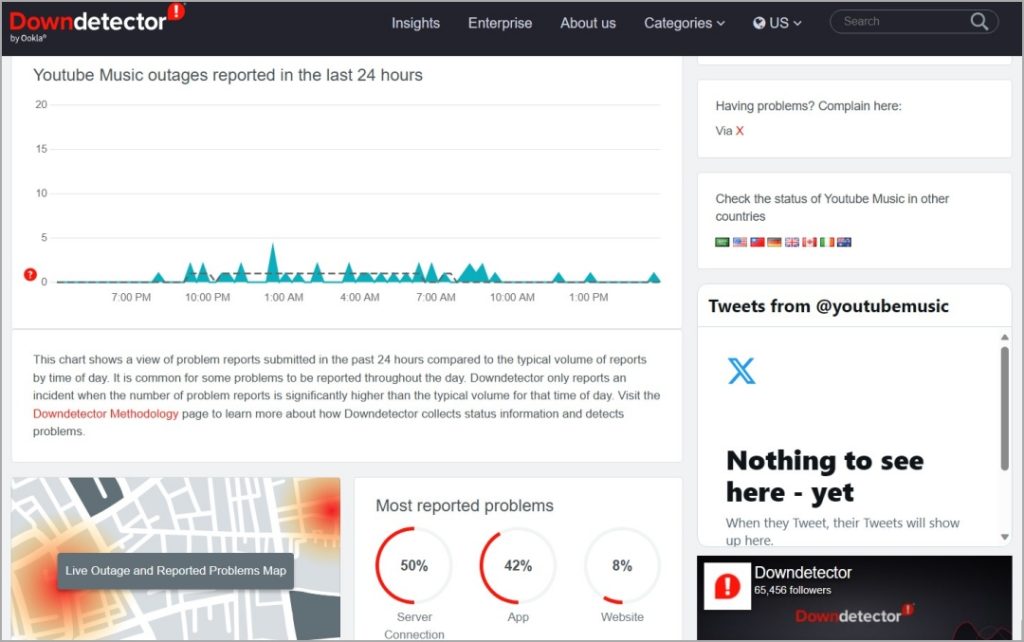Click the 7:00 PM axis label
The width and height of the screenshot is (1024, 642).
[x=131, y=298]
